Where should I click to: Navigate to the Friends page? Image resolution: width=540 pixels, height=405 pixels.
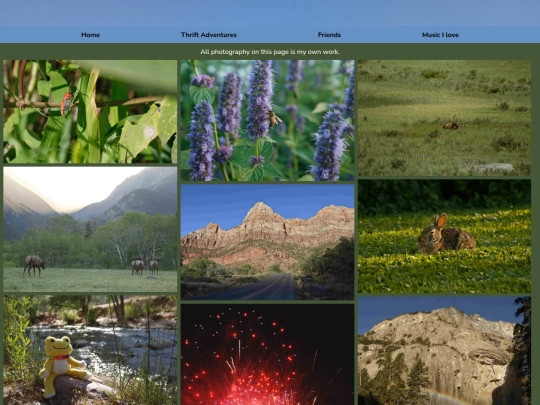(x=329, y=35)
